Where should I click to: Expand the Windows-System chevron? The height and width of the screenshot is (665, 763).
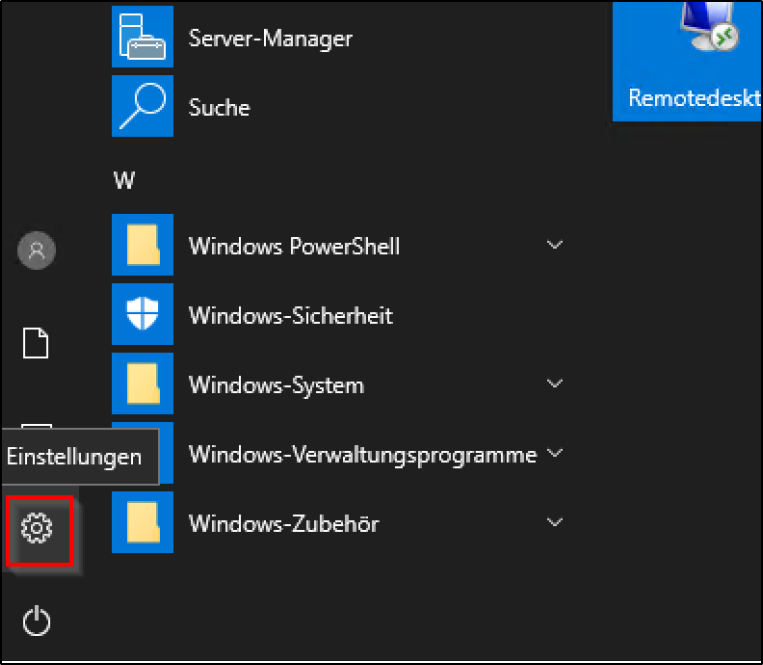[555, 383]
